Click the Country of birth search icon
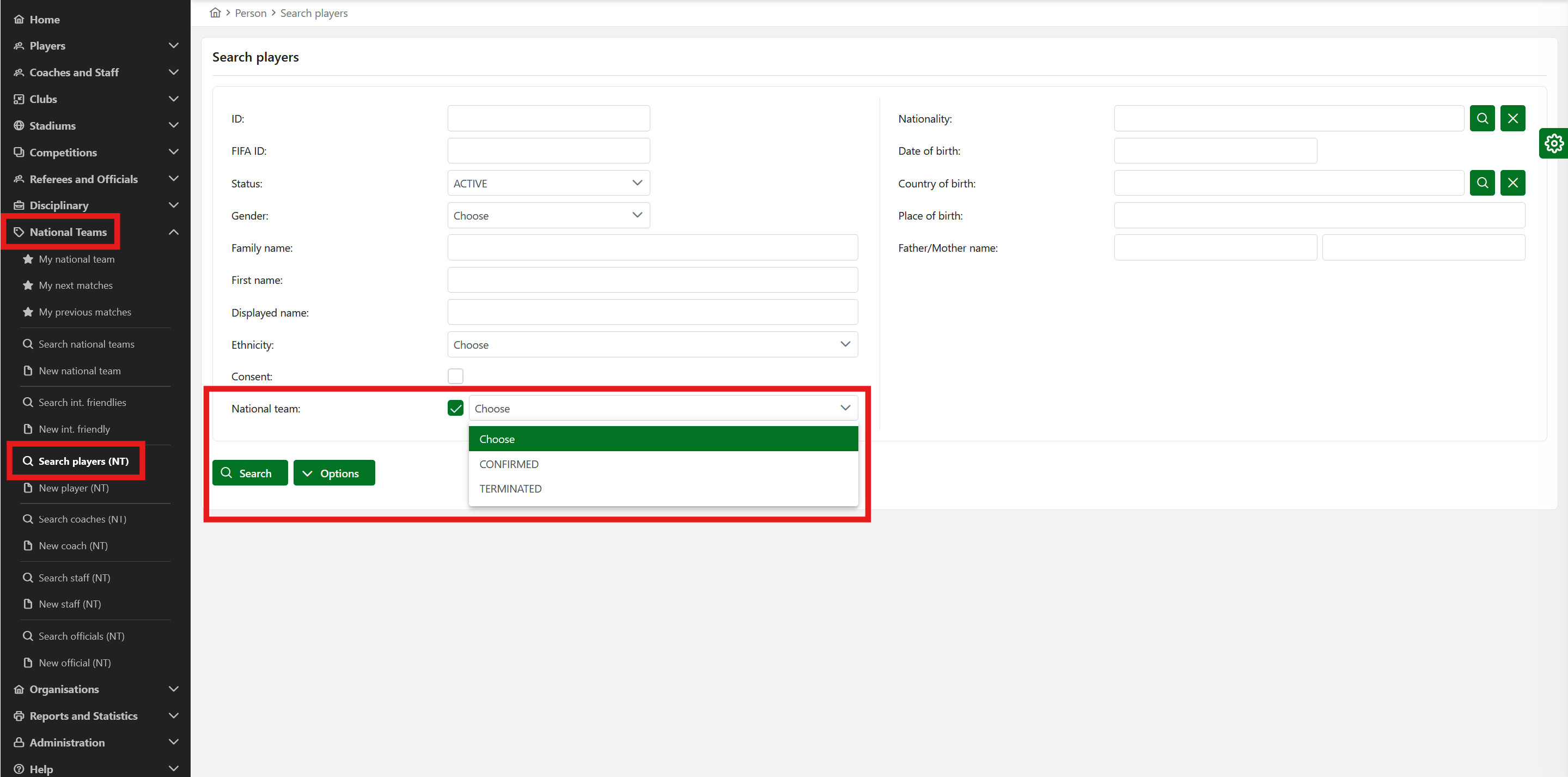The image size is (1568, 777). 1481,183
